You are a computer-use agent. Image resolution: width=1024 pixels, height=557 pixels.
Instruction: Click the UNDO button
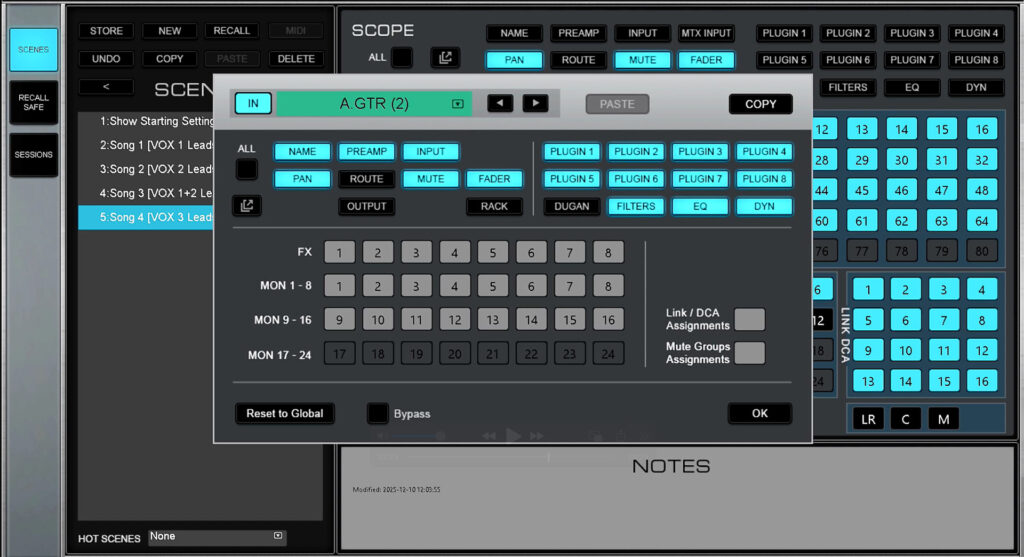106,59
